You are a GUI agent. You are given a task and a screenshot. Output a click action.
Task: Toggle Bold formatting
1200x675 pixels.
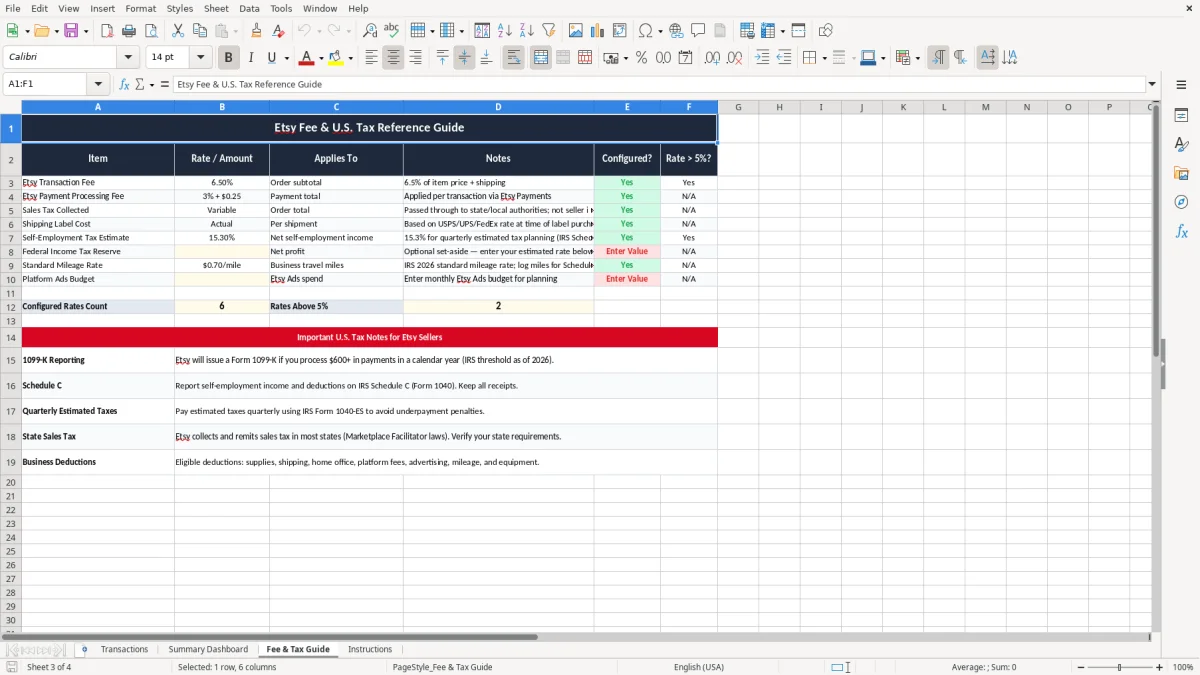pyautogui.click(x=229, y=58)
